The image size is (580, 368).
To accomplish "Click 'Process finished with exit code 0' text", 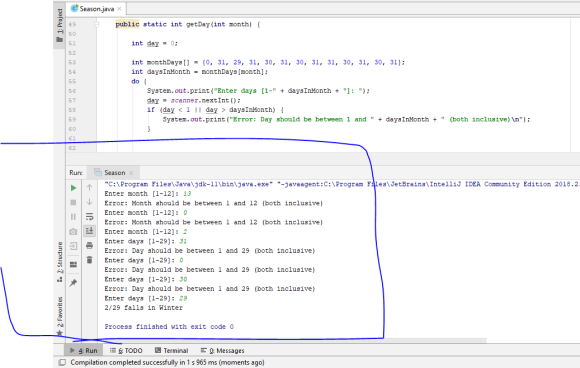I will coord(169,327).
